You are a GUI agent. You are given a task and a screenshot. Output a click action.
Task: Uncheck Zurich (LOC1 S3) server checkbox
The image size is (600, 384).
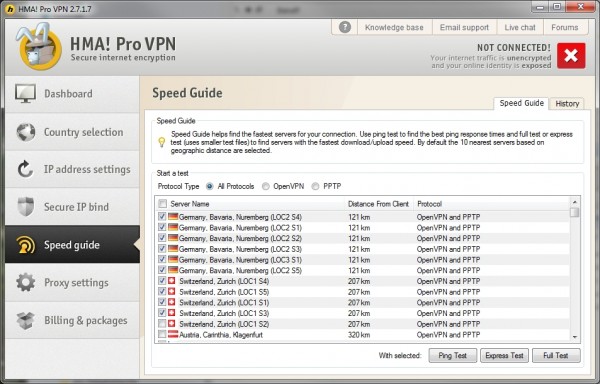coord(162,313)
